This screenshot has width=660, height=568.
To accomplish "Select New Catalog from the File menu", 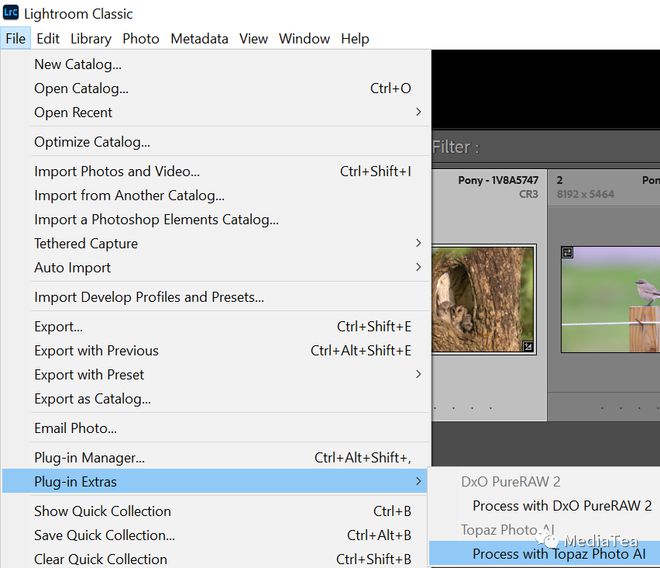I will 78,64.
